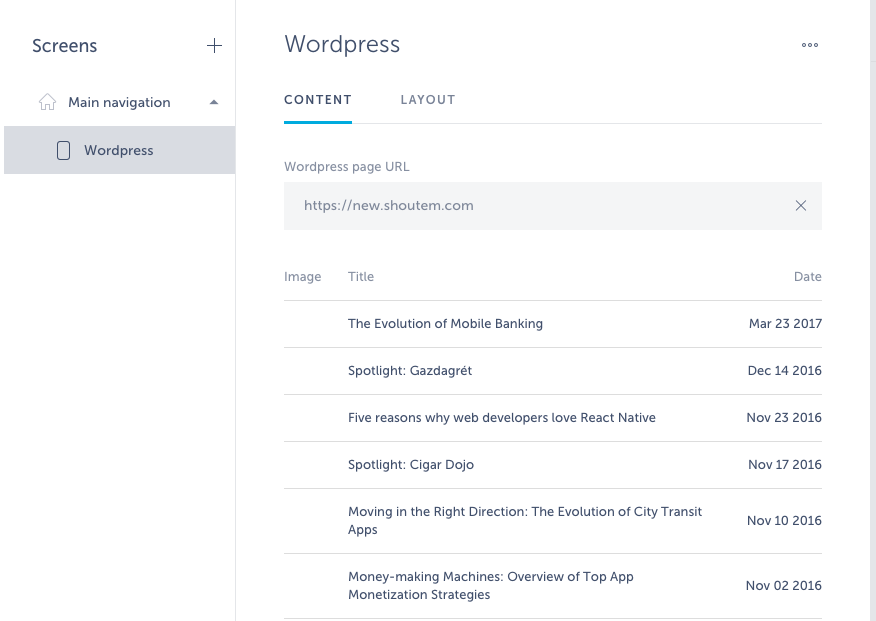Image resolution: width=876 pixels, height=621 pixels.
Task: Switch to the LAYOUT tab
Action: click(x=428, y=100)
